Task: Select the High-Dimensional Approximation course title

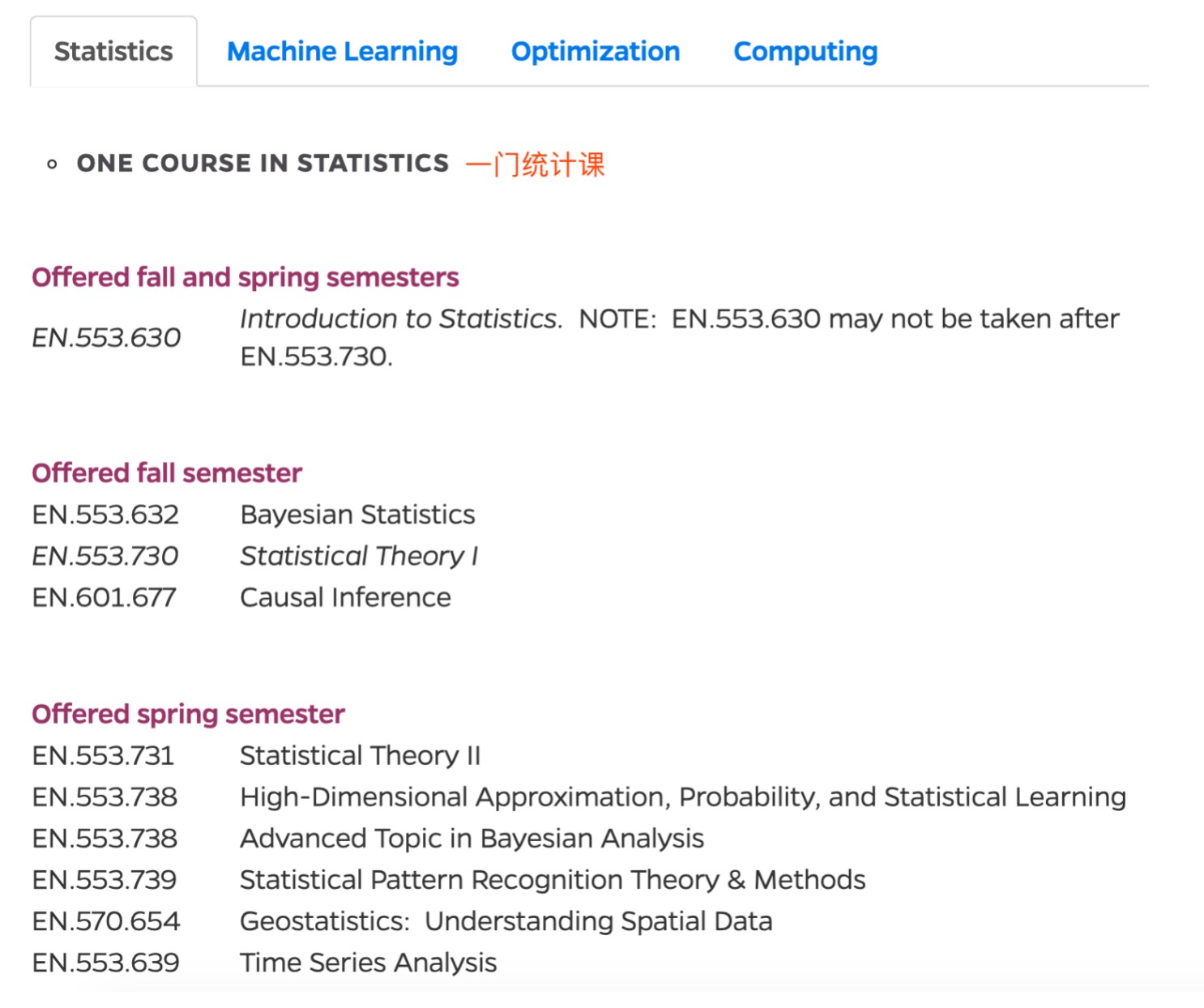Action: point(682,797)
